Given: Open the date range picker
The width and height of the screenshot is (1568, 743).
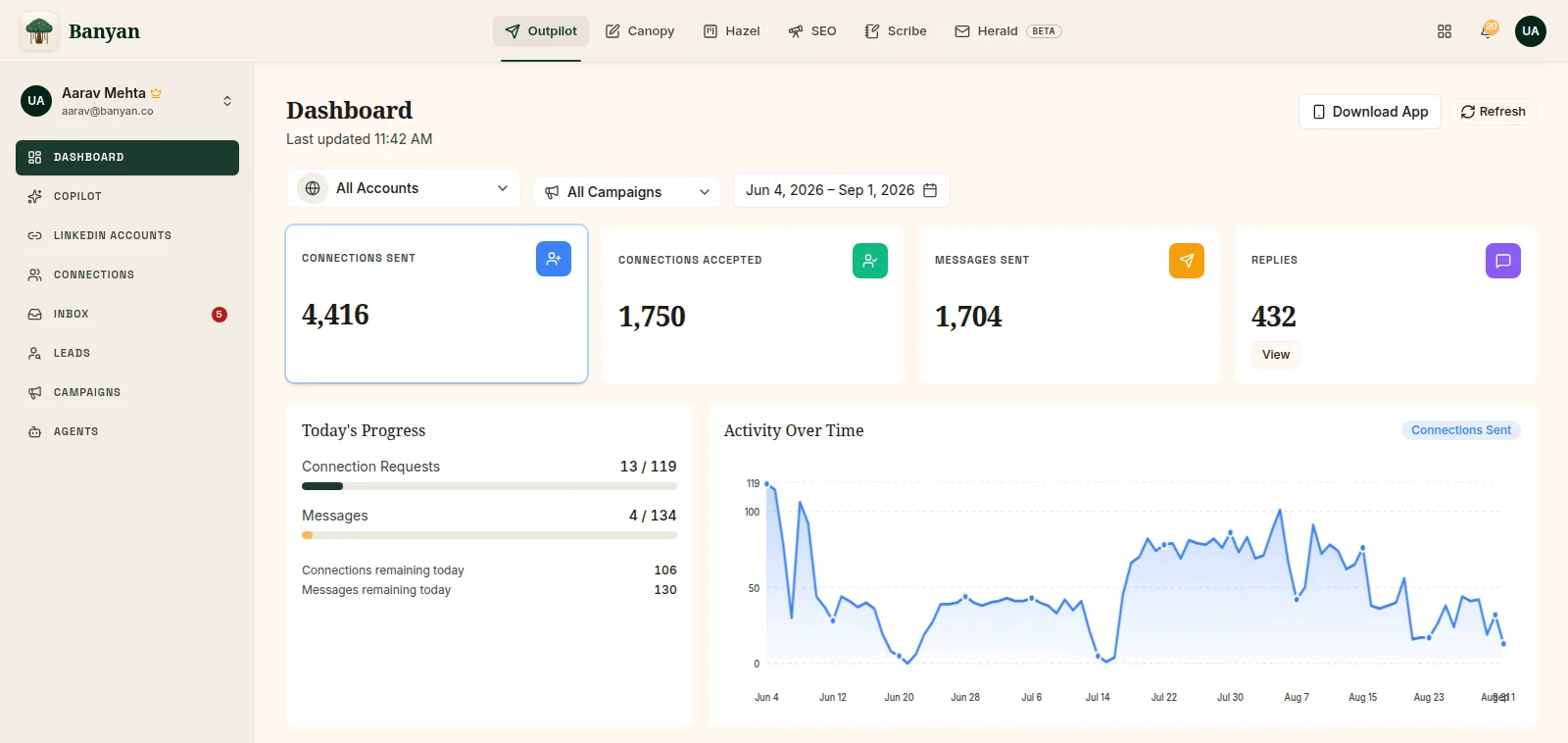Looking at the screenshot, I should point(842,190).
